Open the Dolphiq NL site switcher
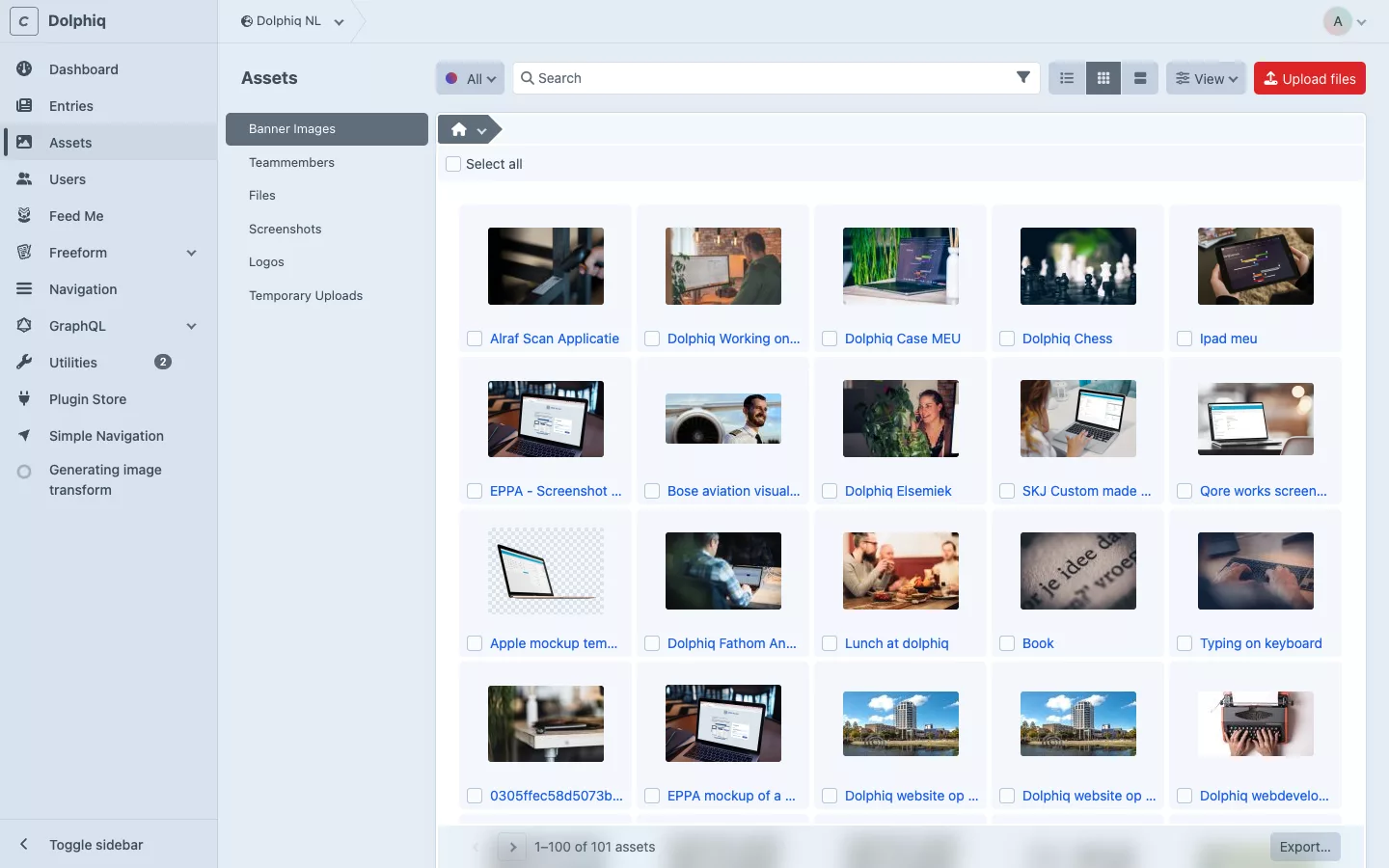This screenshot has width=1389, height=868. click(292, 21)
